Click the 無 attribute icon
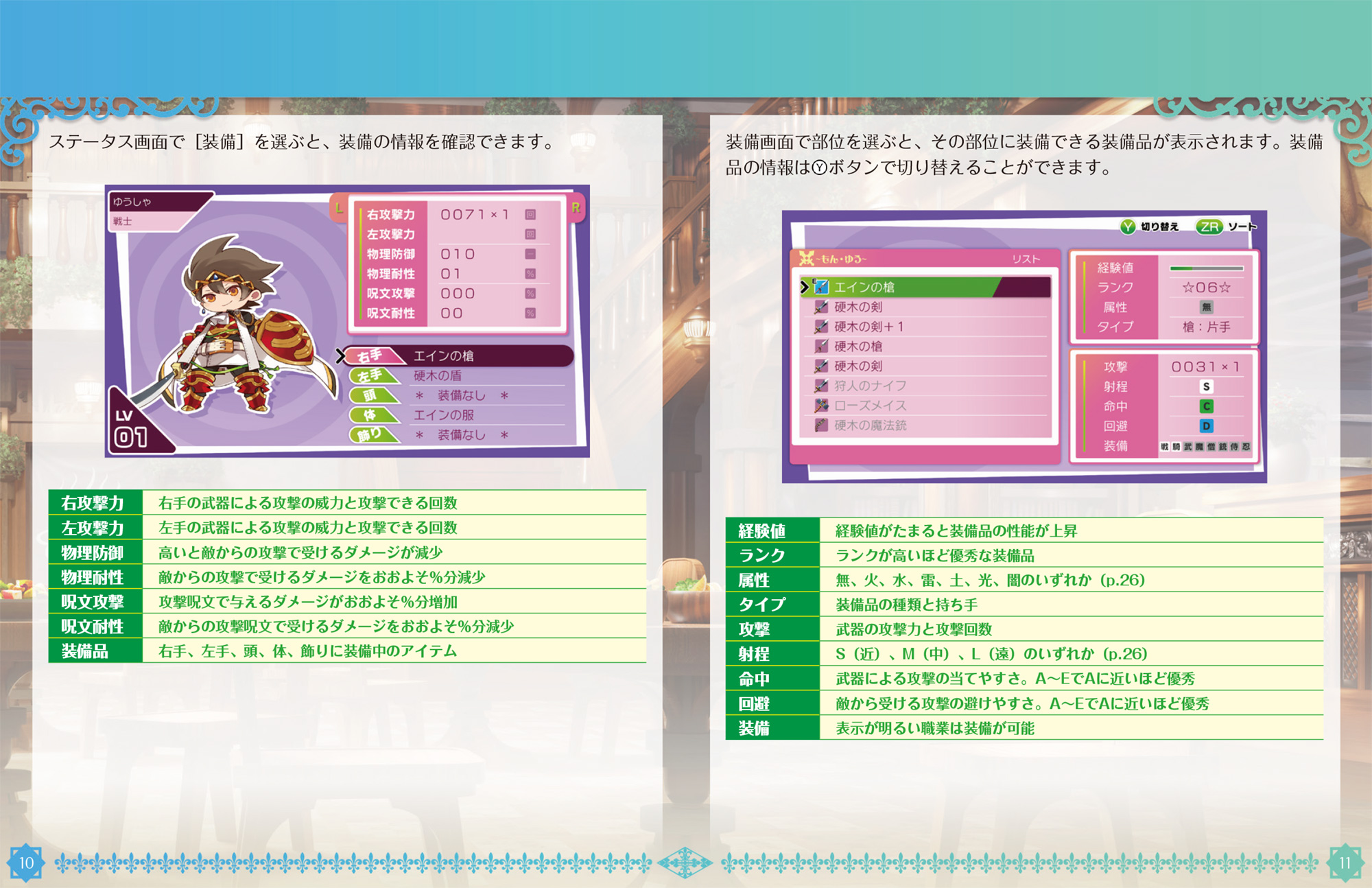 point(1206,307)
